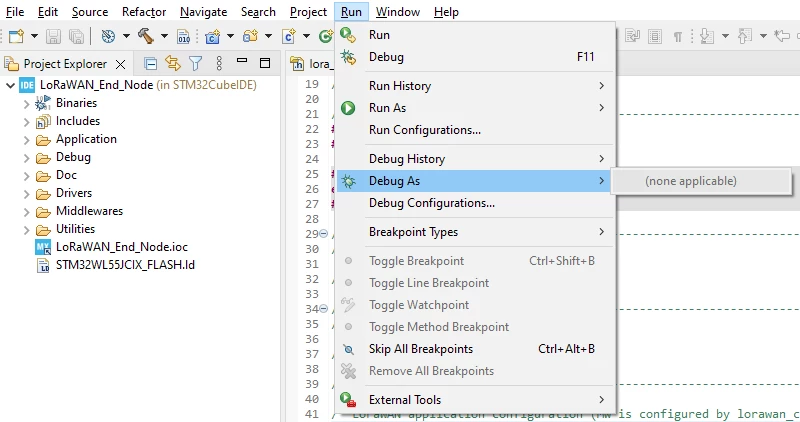Expand the Utilities folder

pyautogui.click(x=27, y=230)
